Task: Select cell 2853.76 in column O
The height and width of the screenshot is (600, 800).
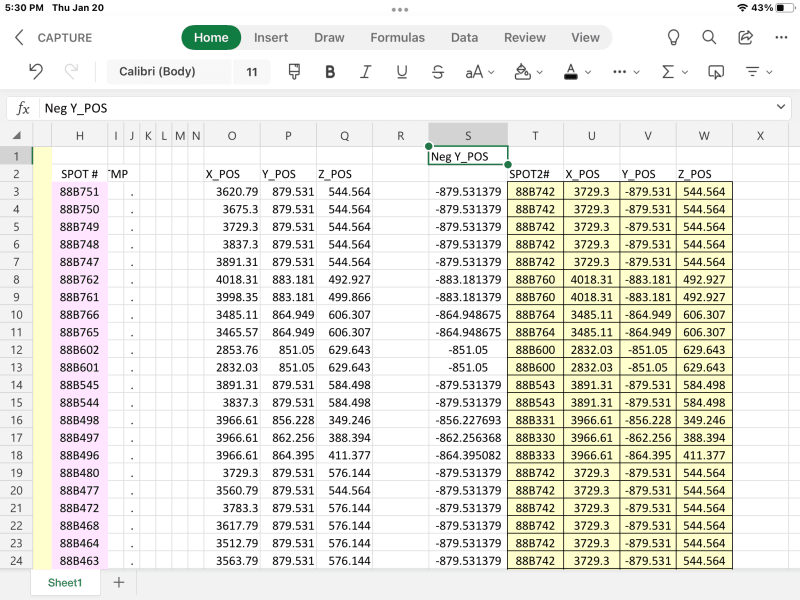Action: click(232, 350)
